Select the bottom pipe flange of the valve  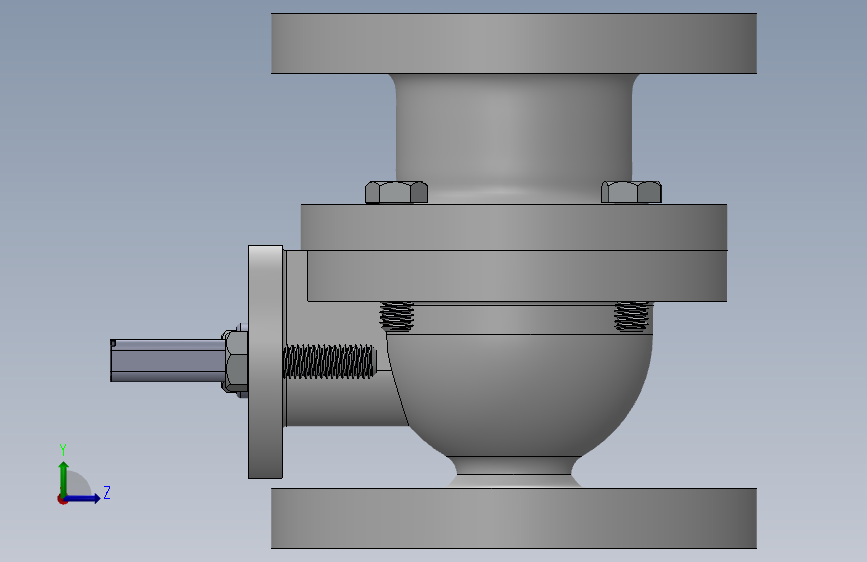(x=514, y=518)
